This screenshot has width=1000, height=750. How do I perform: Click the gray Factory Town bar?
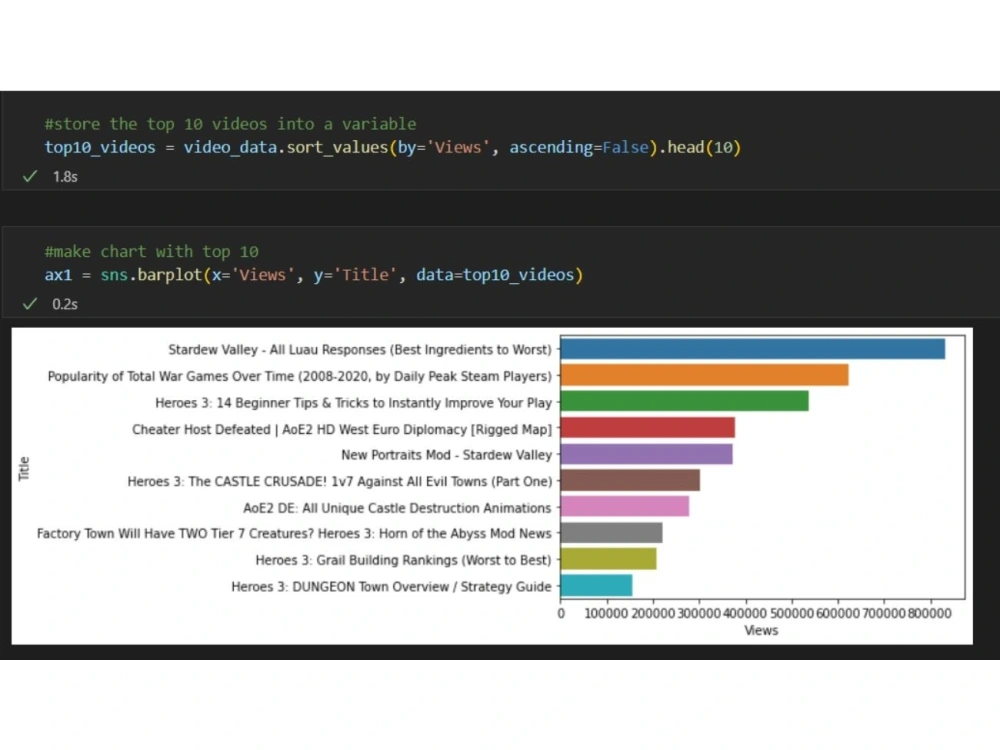click(611, 533)
